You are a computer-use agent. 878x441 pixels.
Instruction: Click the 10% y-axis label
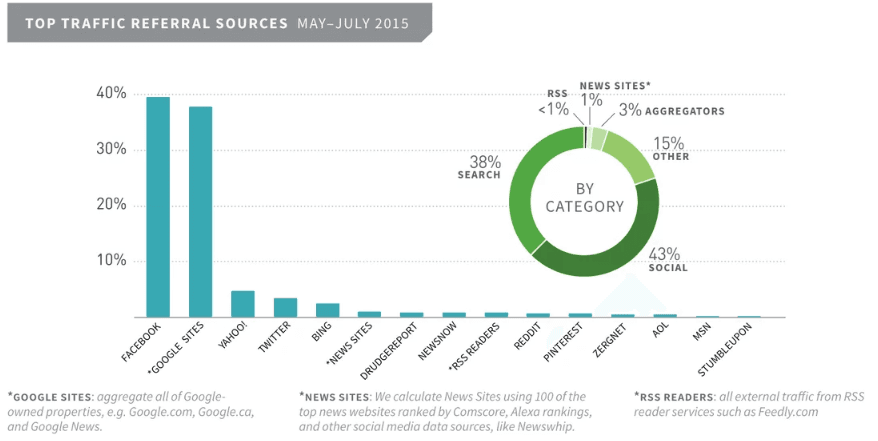(111, 260)
